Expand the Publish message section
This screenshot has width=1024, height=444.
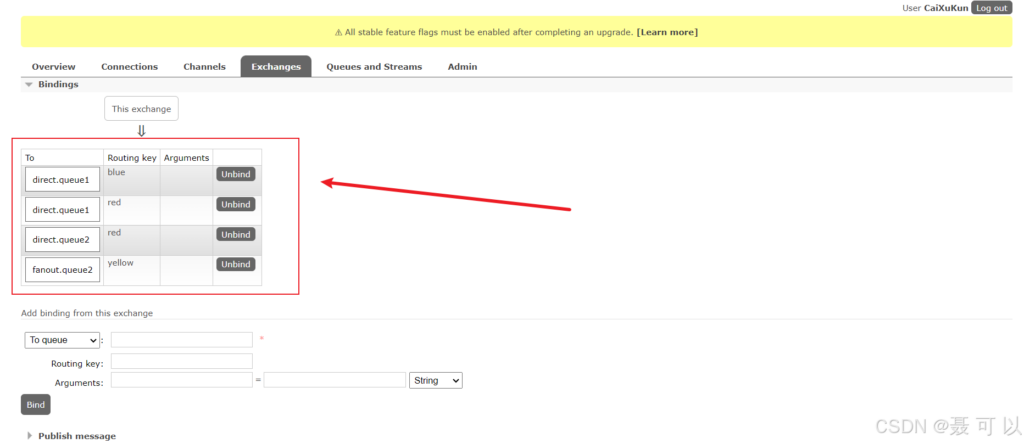(x=76, y=436)
